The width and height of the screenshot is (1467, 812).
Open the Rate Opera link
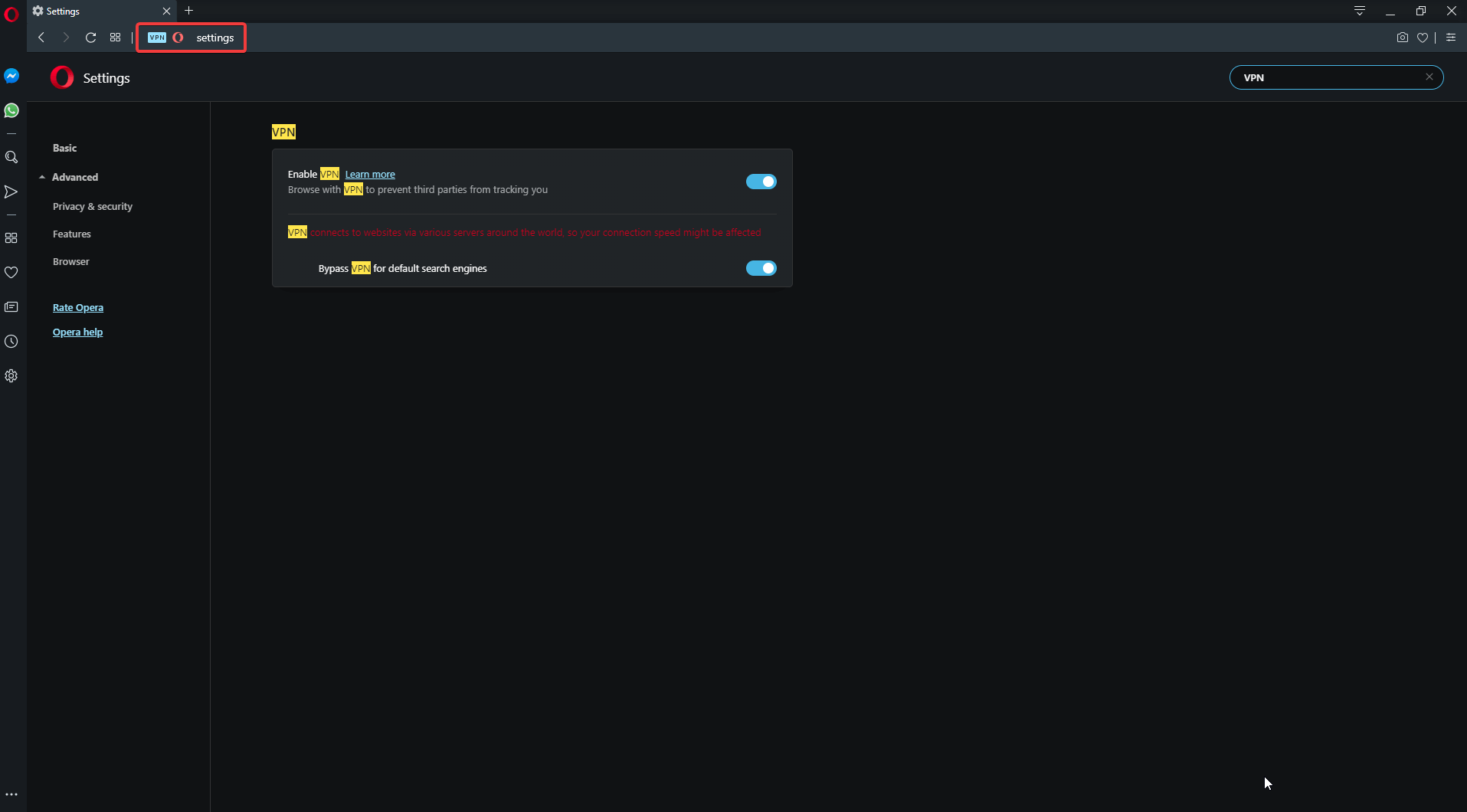click(78, 308)
